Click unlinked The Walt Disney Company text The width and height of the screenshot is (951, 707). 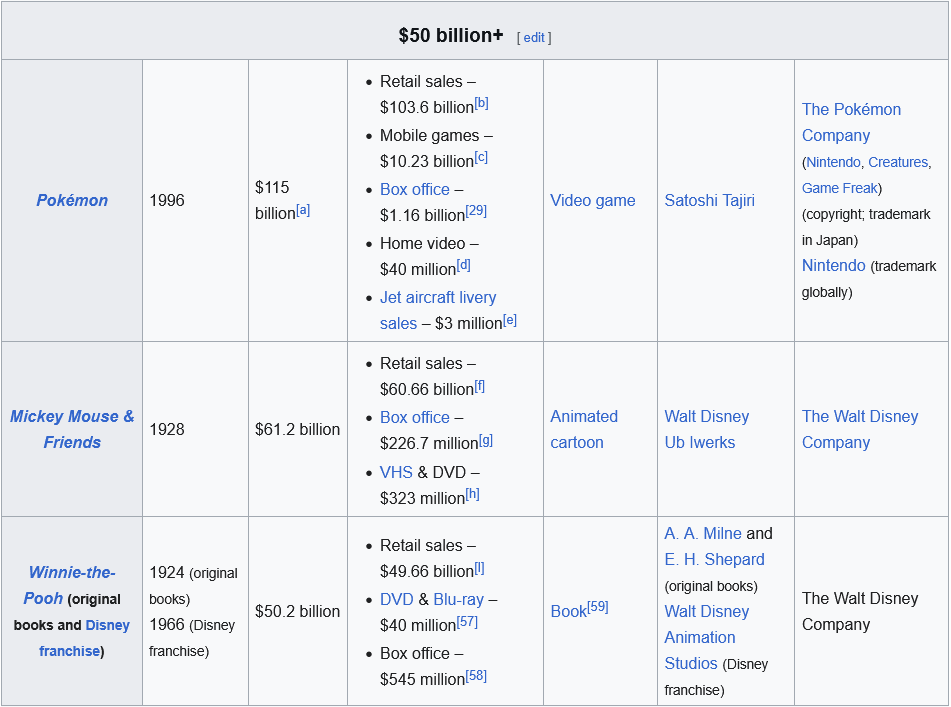[860, 611]
